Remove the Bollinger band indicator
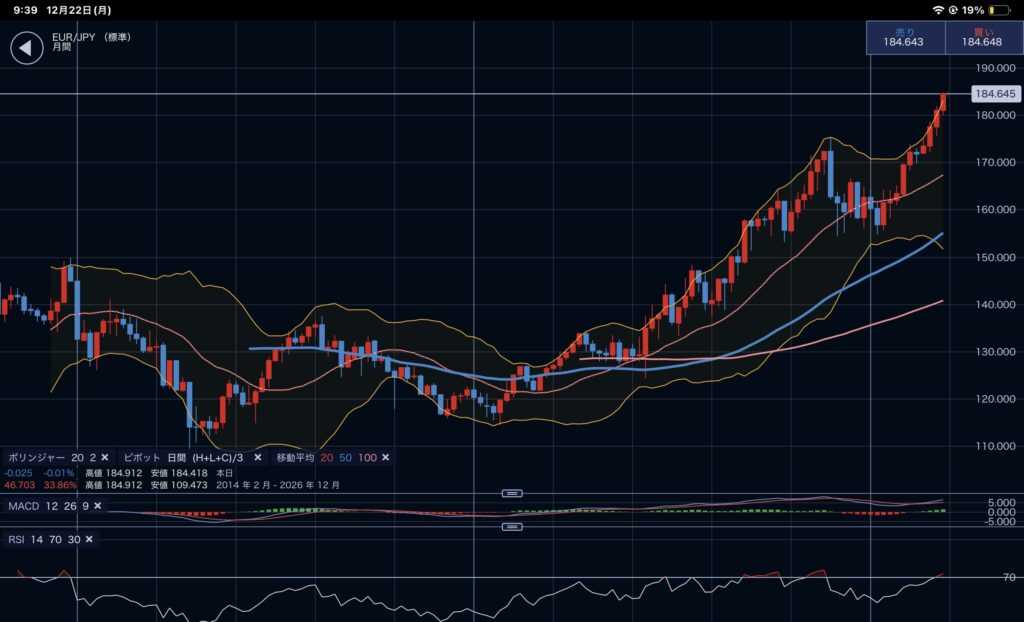 click(104, 457)
